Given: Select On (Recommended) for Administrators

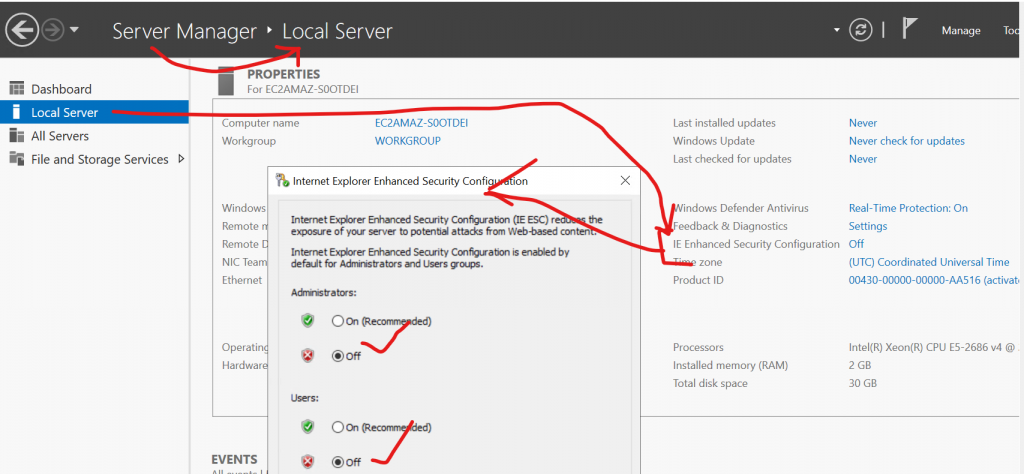Looking at the screenshot, I should click(338, 321).
